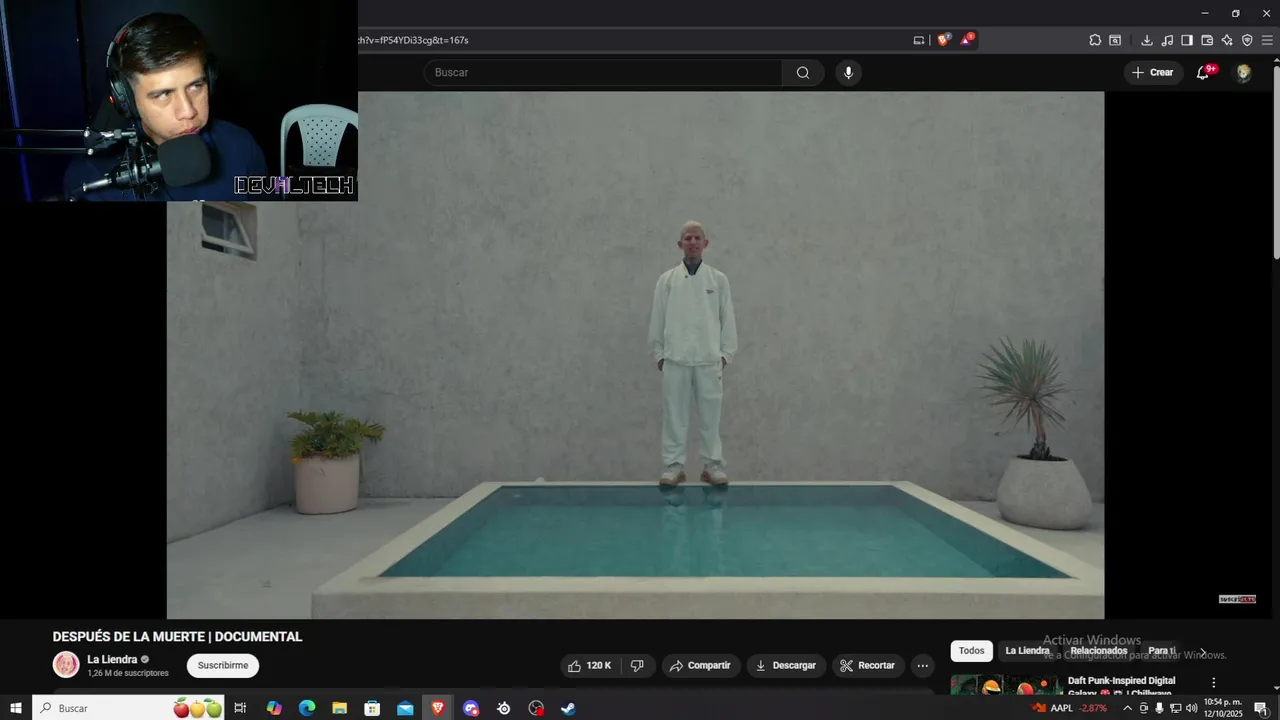The image size is (1280, 720).
Task: Click the YouTube search magnifier button
Action: pyautogui.click(x=803, y=72)
